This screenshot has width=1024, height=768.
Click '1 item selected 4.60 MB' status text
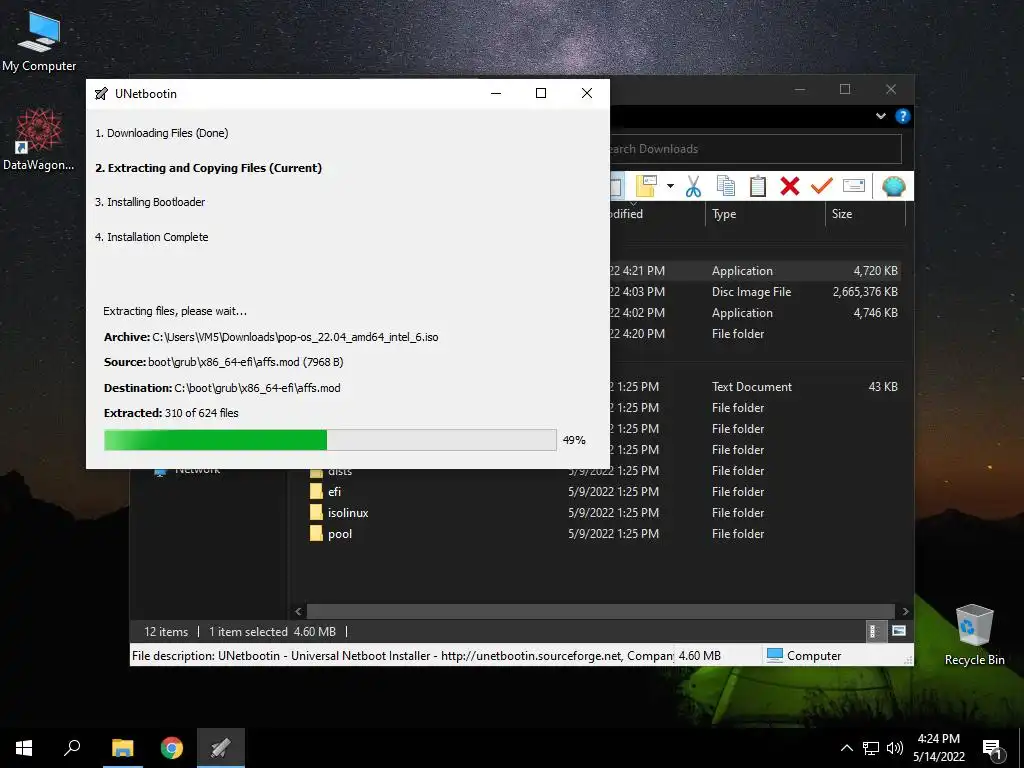tap(272, 632)
